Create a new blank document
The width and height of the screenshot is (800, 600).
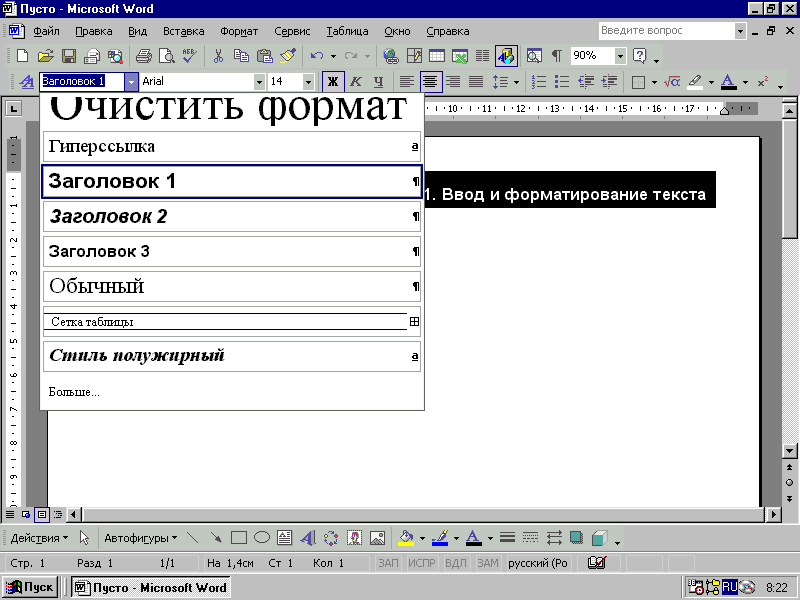pos(22,56)
